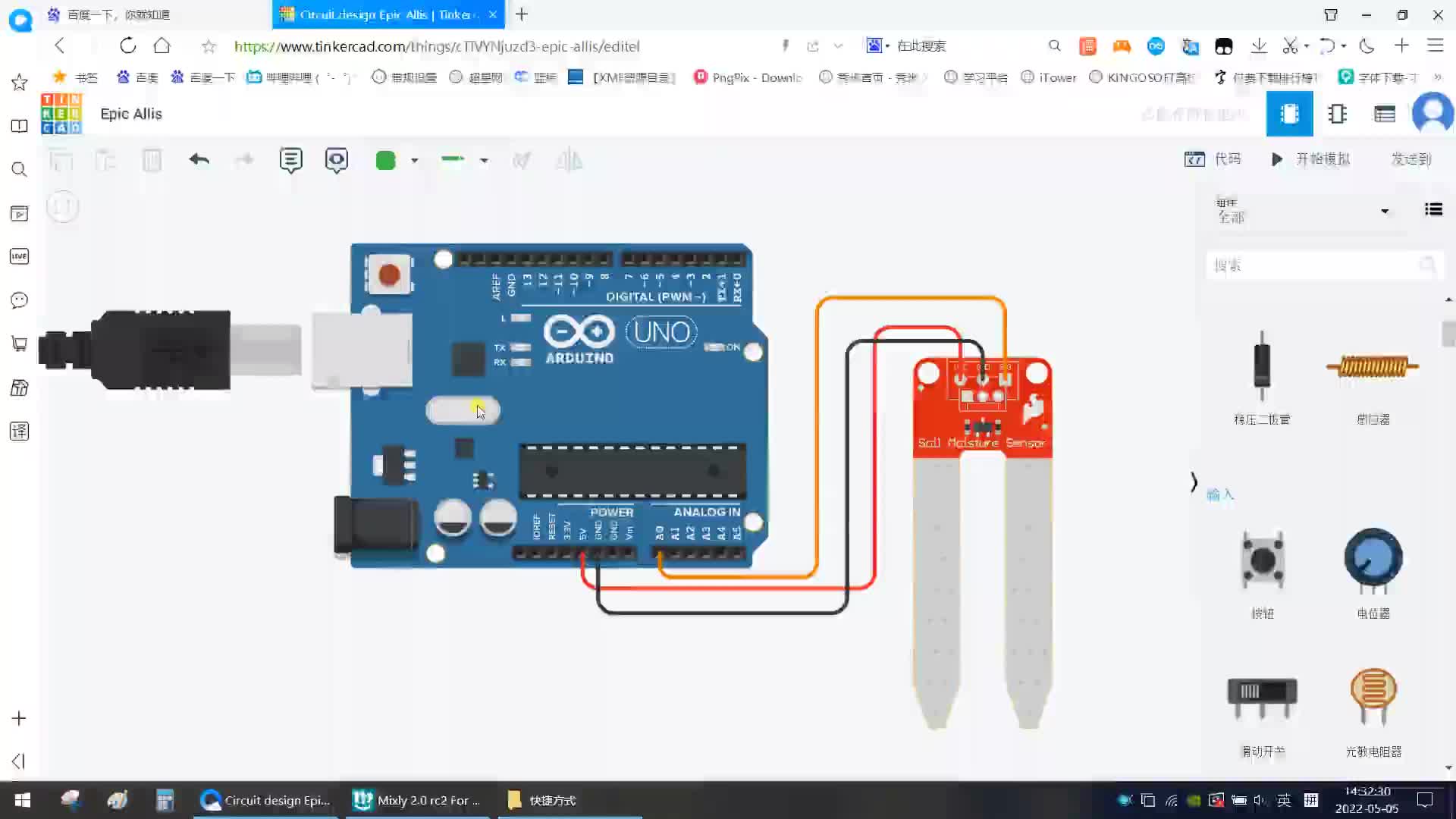Undo the last action

[199, 159]
